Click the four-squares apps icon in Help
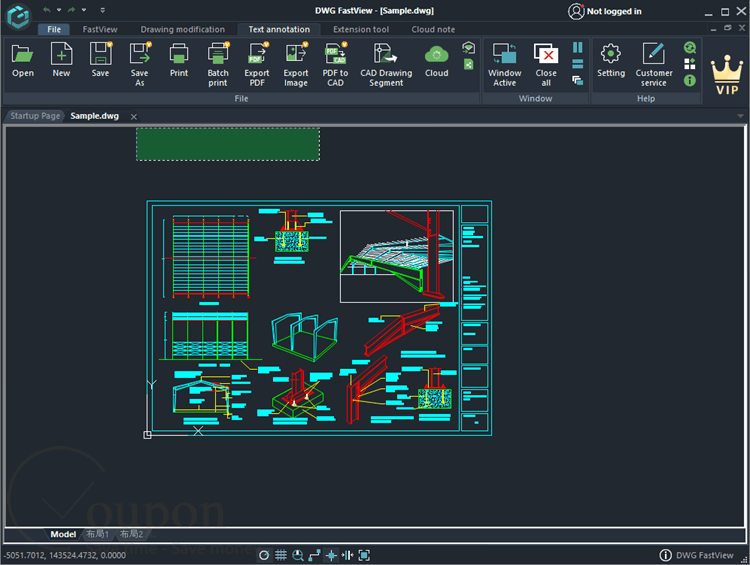The width and height of the screenshot is (750, 565). [690, 64]
